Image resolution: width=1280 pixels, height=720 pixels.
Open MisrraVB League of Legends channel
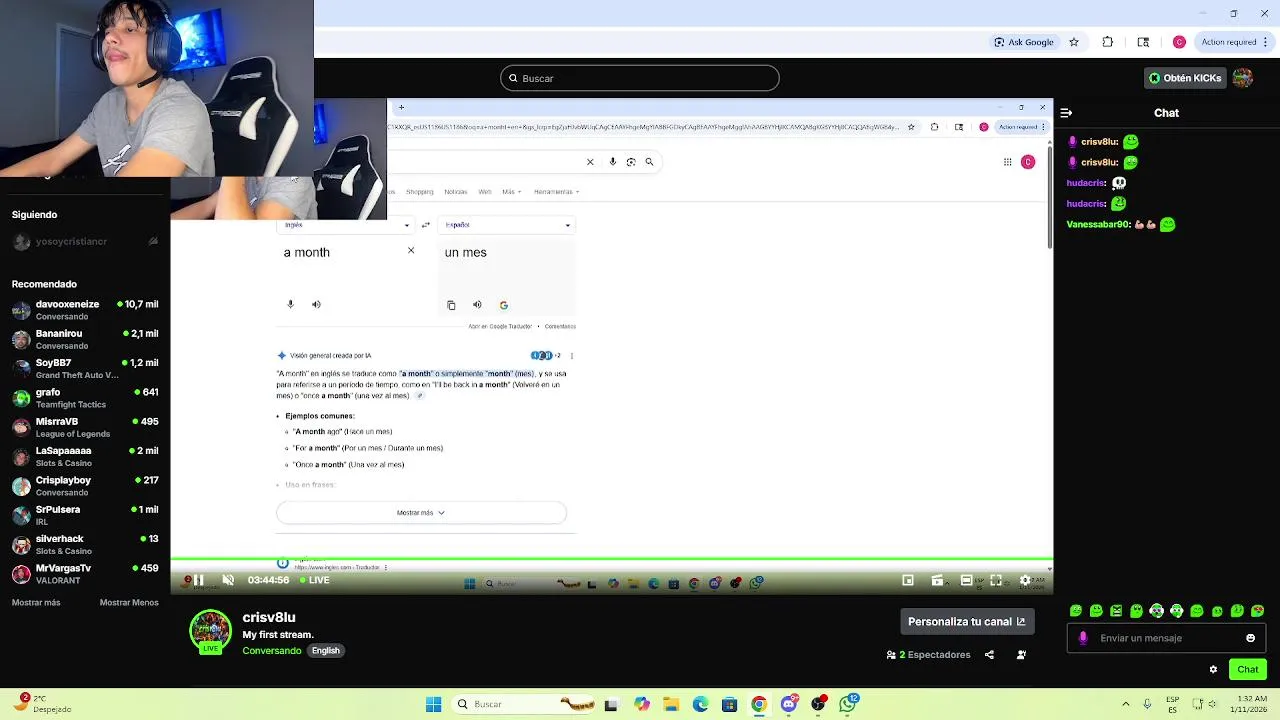point(85,427)
